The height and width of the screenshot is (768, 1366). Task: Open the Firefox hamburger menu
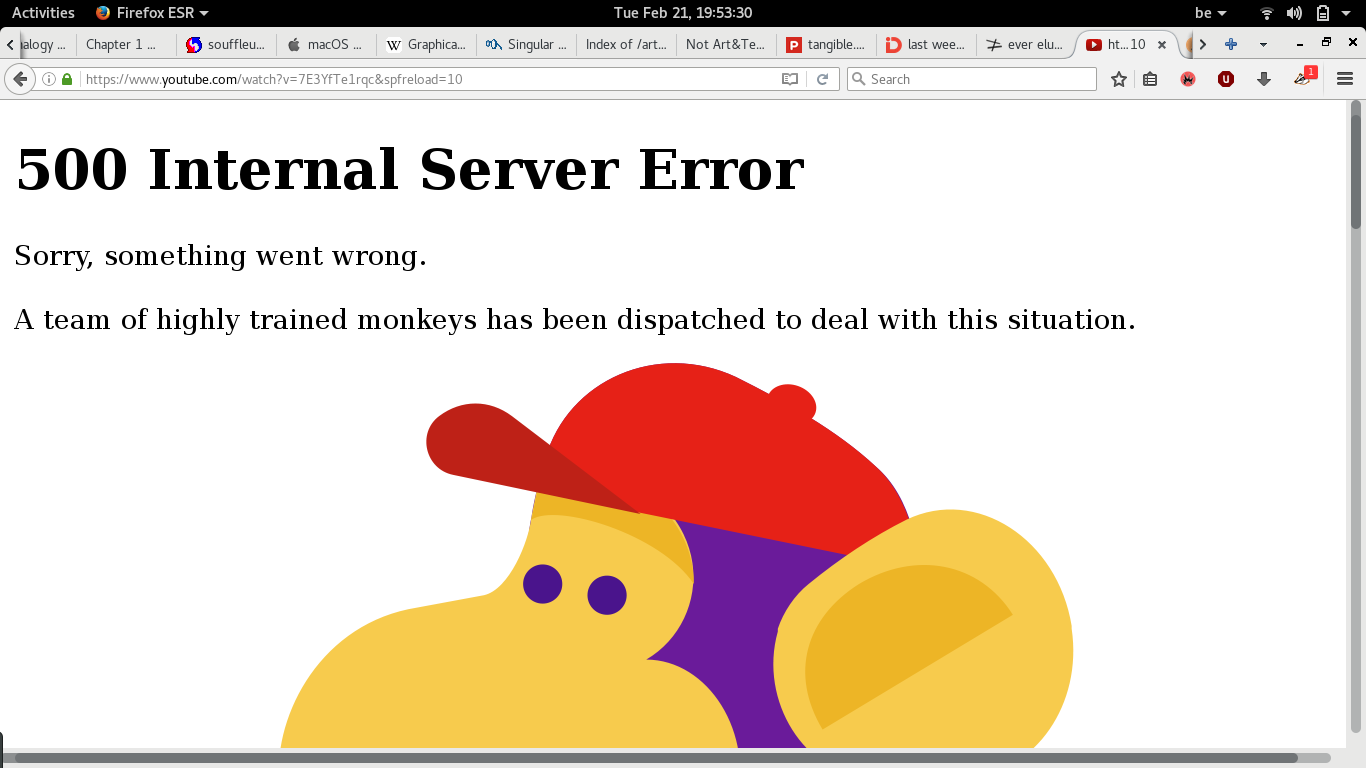click(1344, 79)
